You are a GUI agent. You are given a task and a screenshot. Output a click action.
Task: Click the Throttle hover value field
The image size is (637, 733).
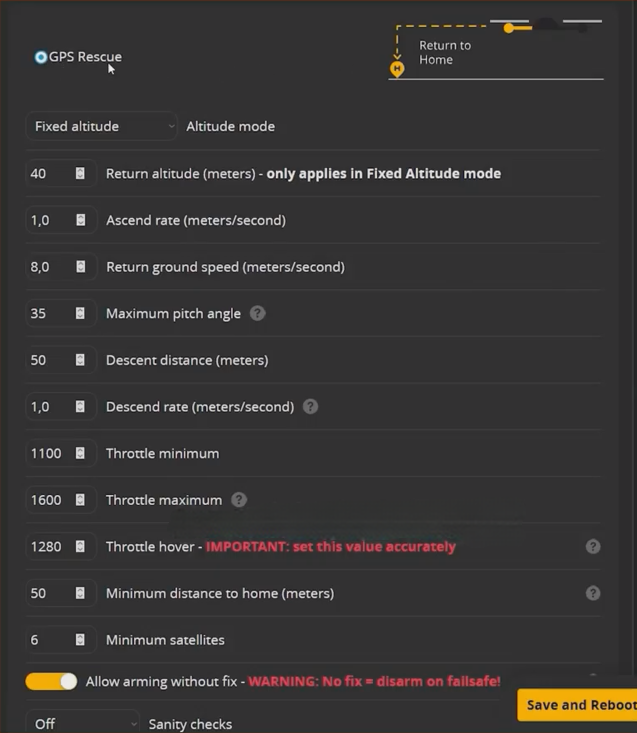(x=49, y=547)
